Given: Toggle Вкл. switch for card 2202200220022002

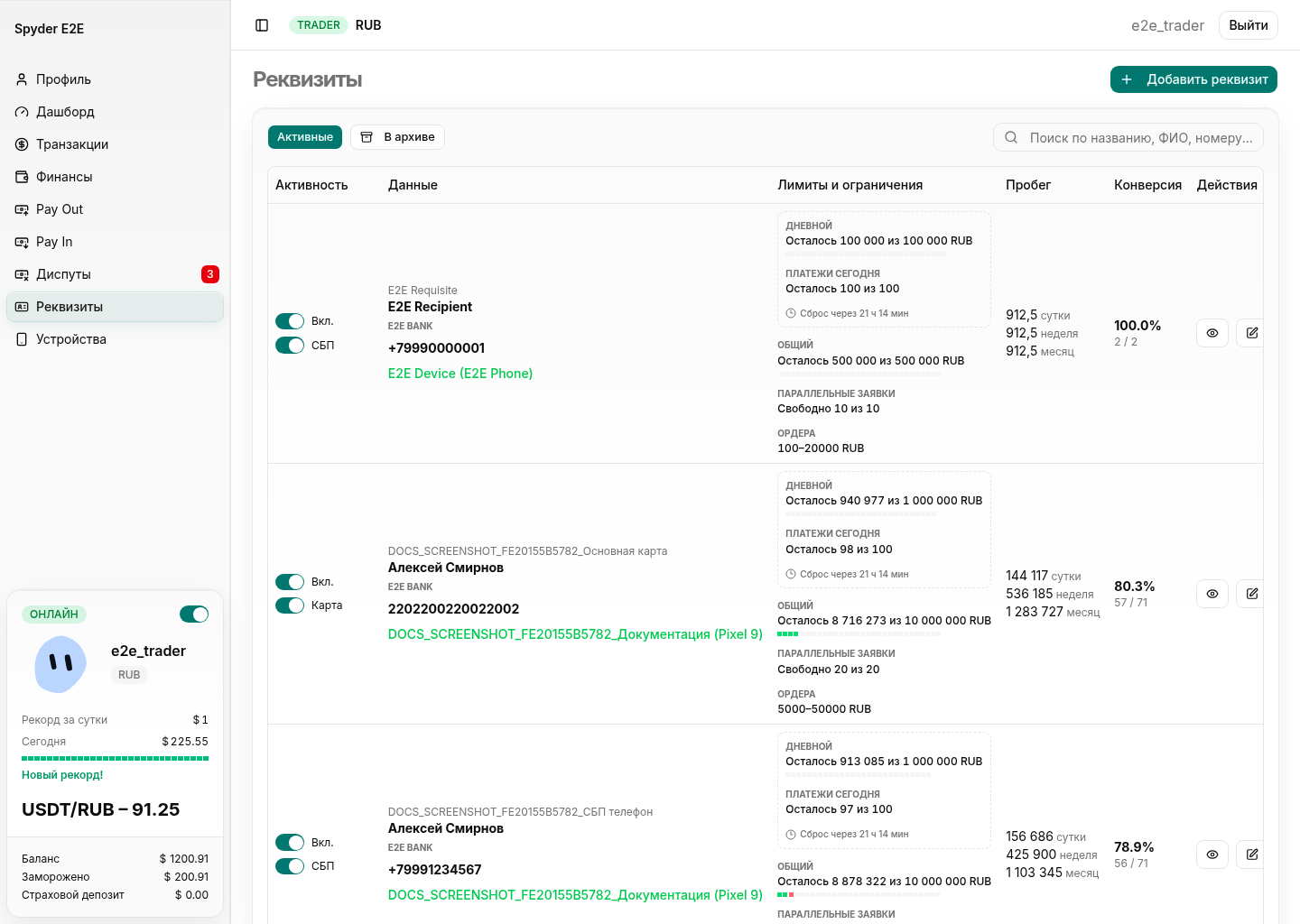Looking at the screenshot, I should pos(290,582).
